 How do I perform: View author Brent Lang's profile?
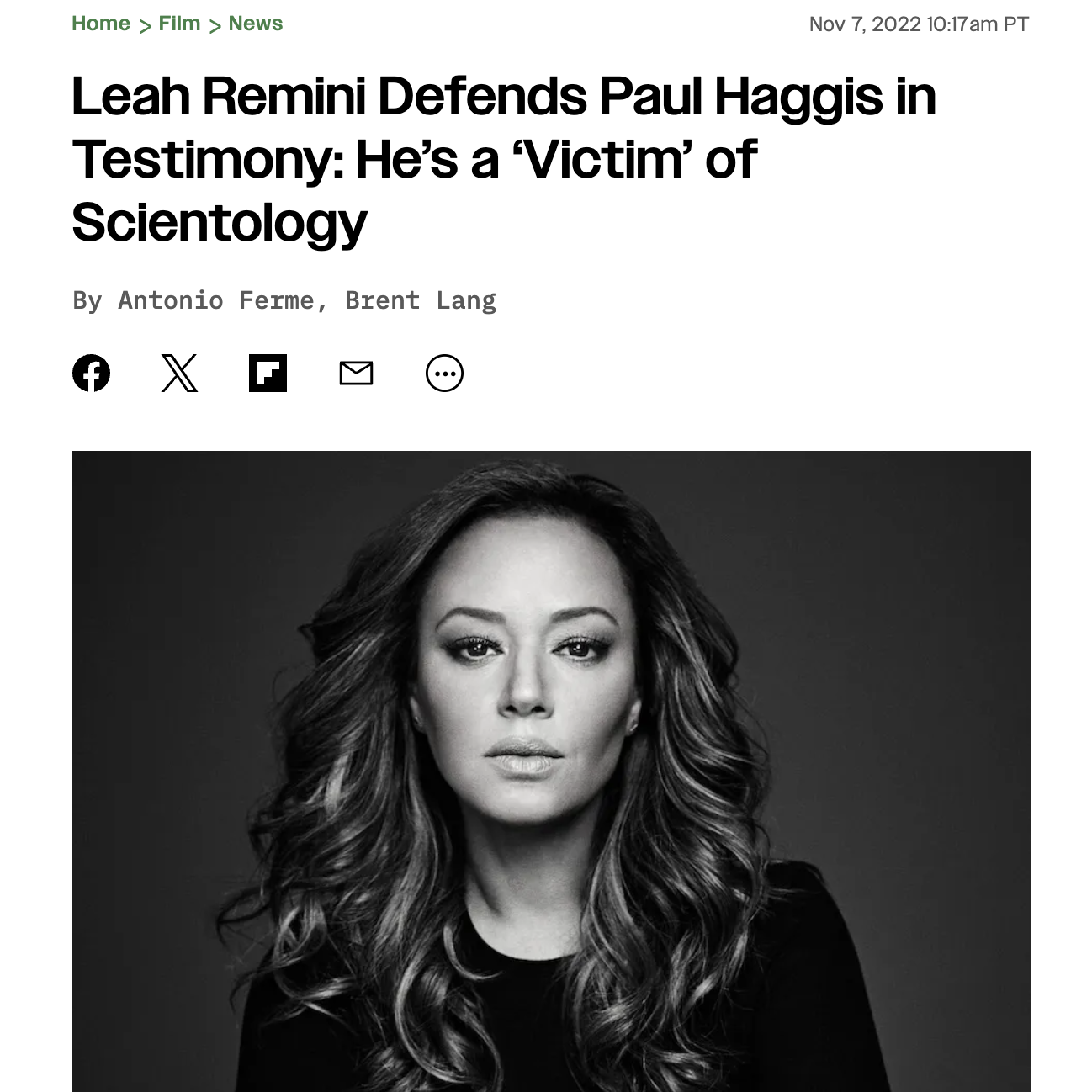click(421, 300)
